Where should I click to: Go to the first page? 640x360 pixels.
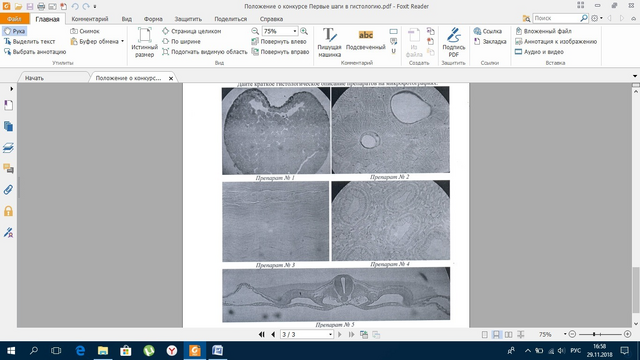coord(262,334)
